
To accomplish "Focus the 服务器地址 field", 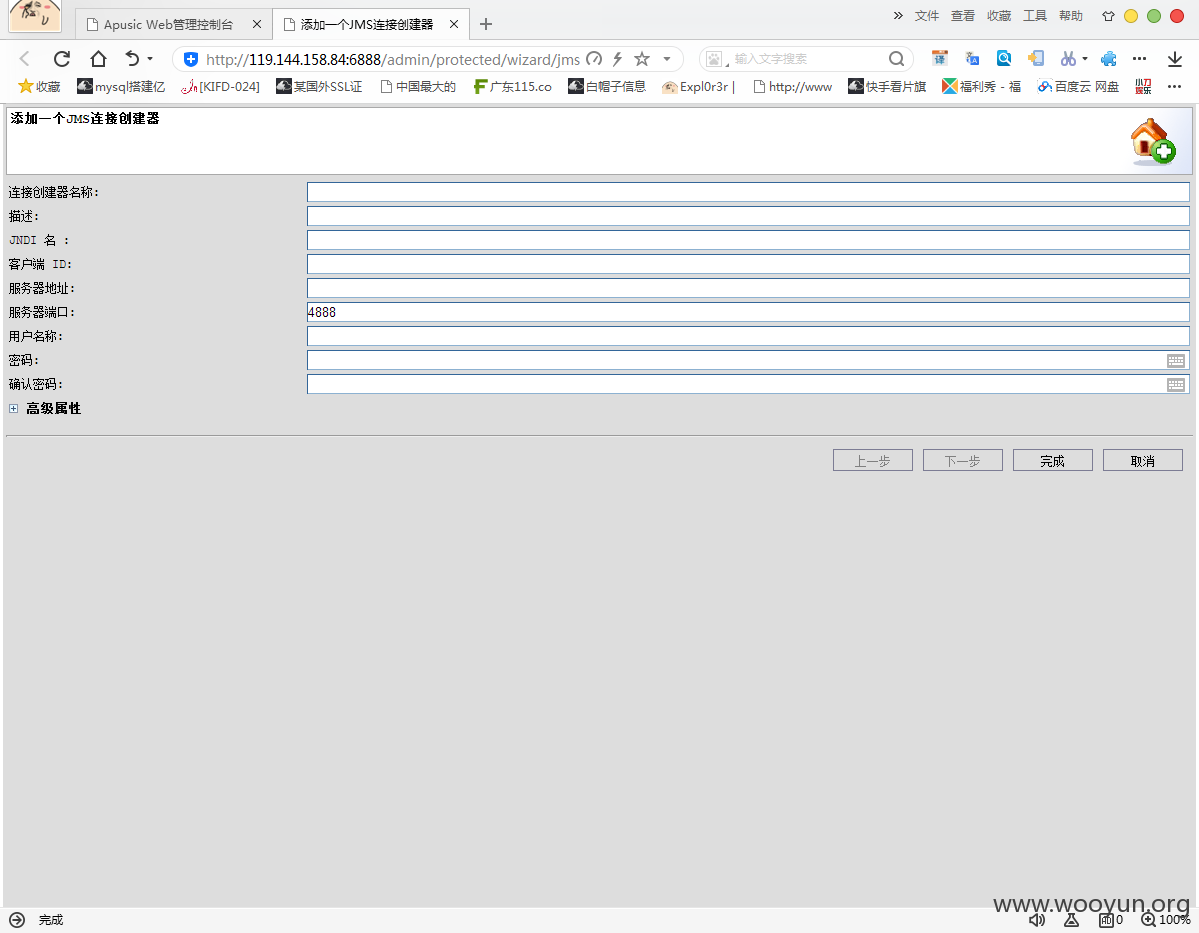I will [x=748, y=288].
